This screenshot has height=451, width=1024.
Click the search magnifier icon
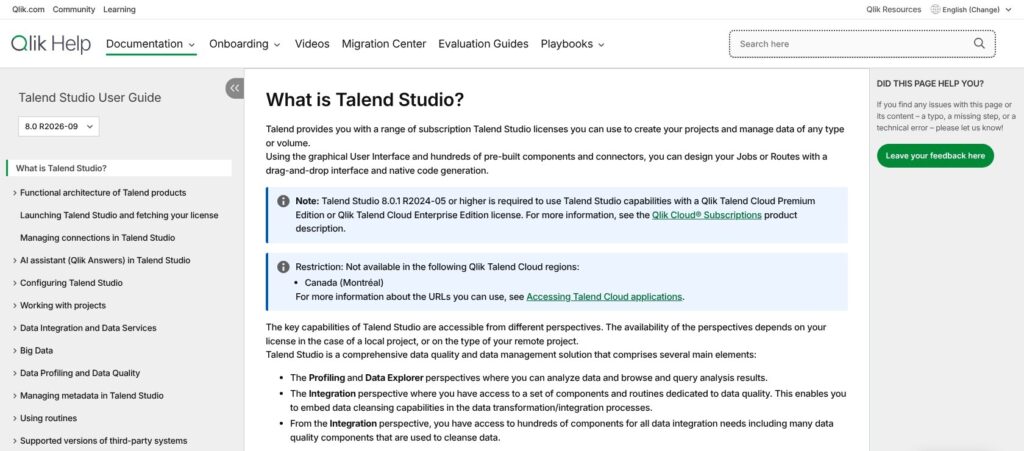pos(979,44)
